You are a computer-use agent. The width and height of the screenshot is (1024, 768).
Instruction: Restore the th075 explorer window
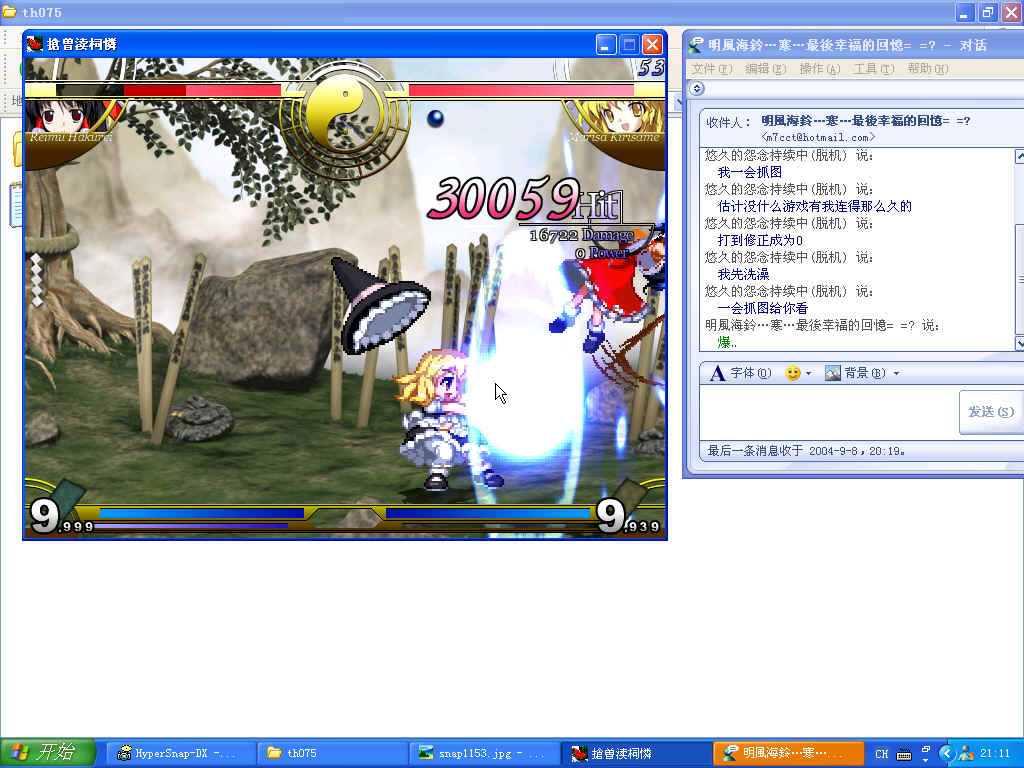pyautogui.click(x=987, y=12)
